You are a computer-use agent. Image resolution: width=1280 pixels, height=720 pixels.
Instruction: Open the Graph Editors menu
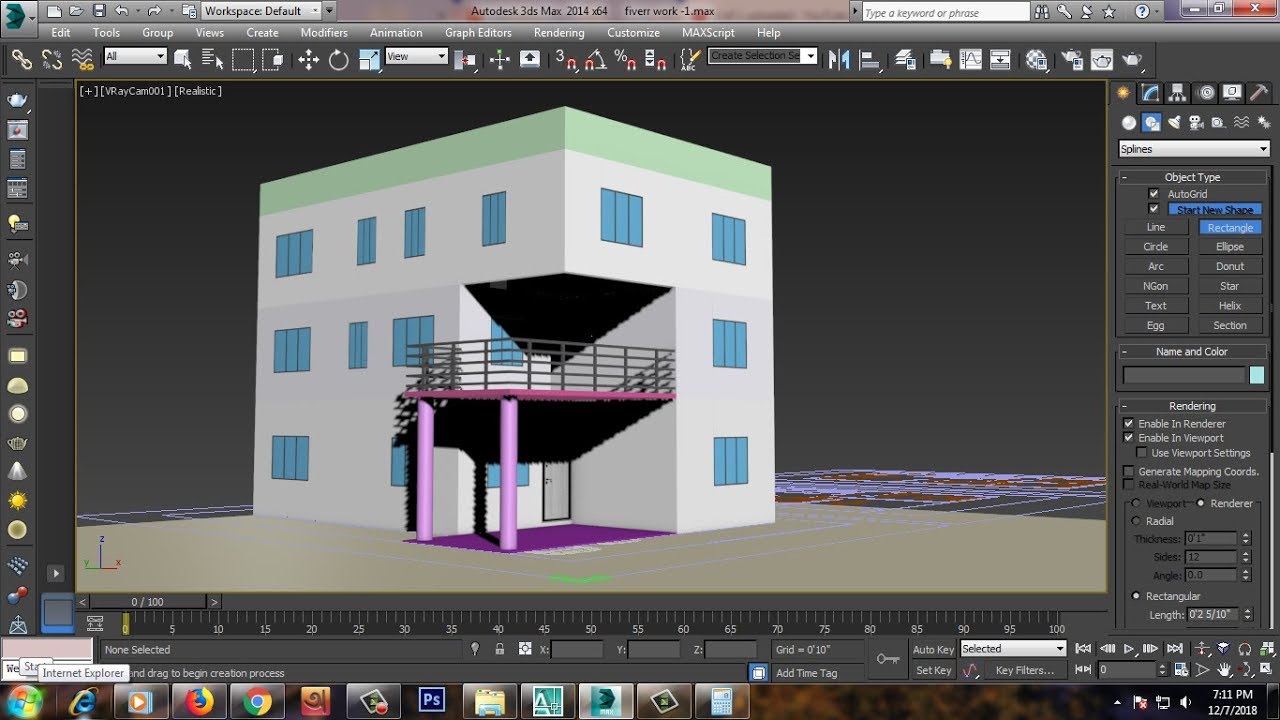point(478,32)
